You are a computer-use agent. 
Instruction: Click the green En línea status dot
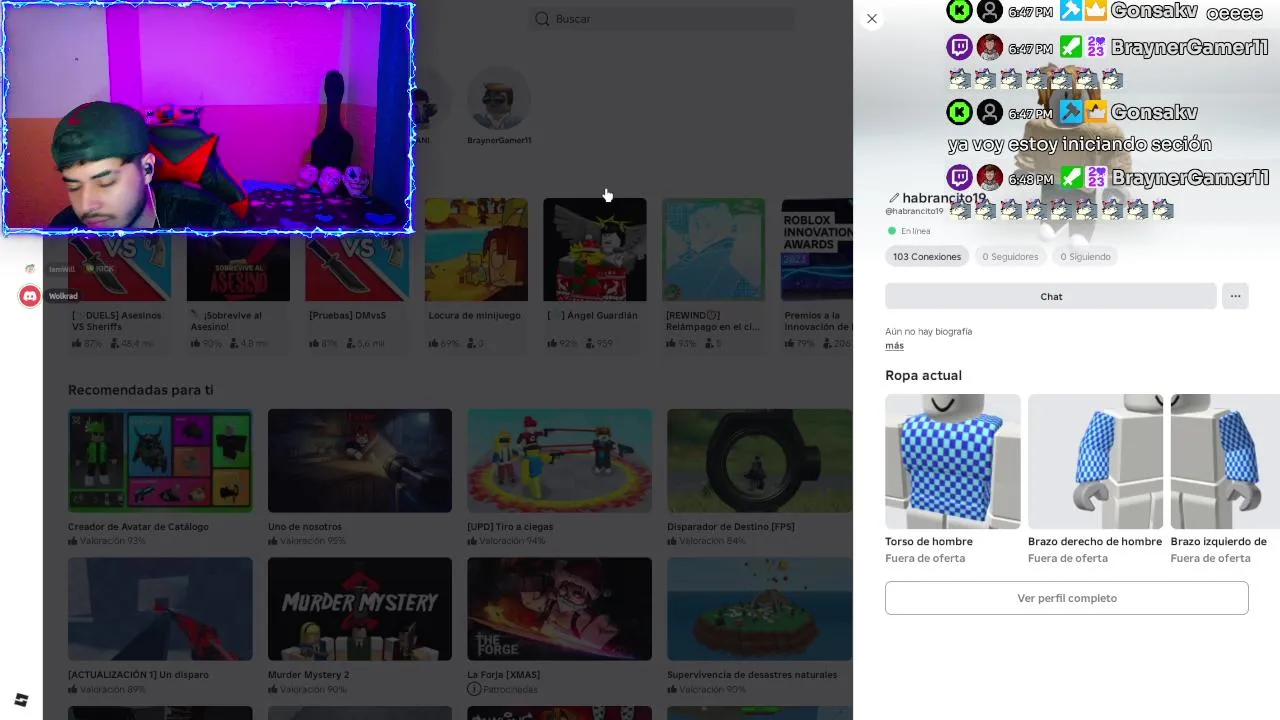[x=892, y=231]
